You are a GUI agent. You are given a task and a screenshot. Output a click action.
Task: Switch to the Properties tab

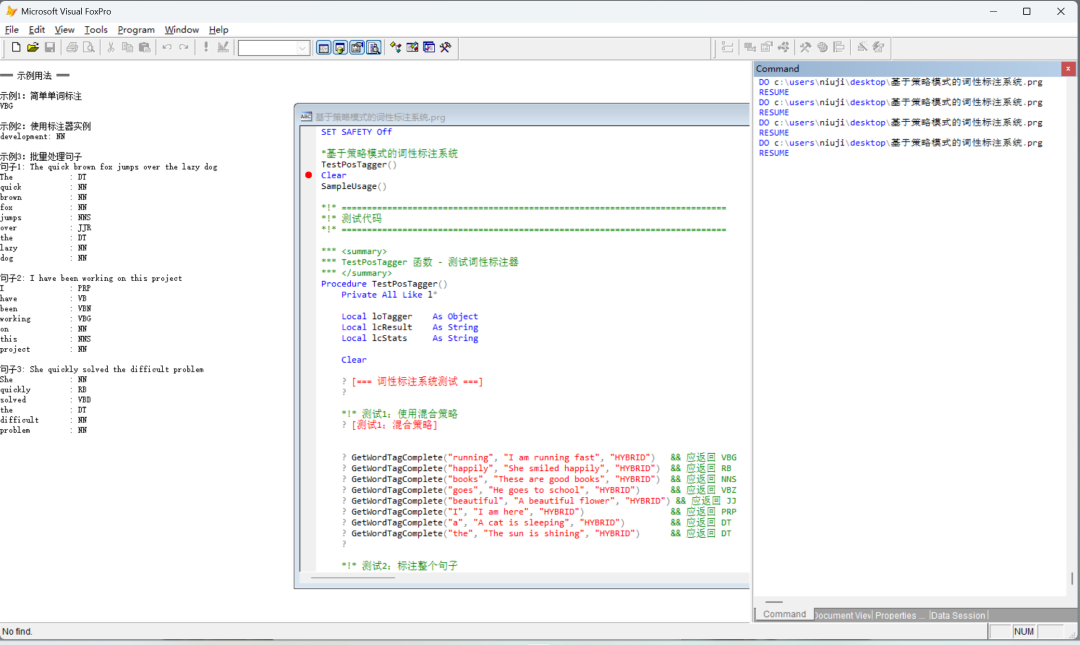900,615
